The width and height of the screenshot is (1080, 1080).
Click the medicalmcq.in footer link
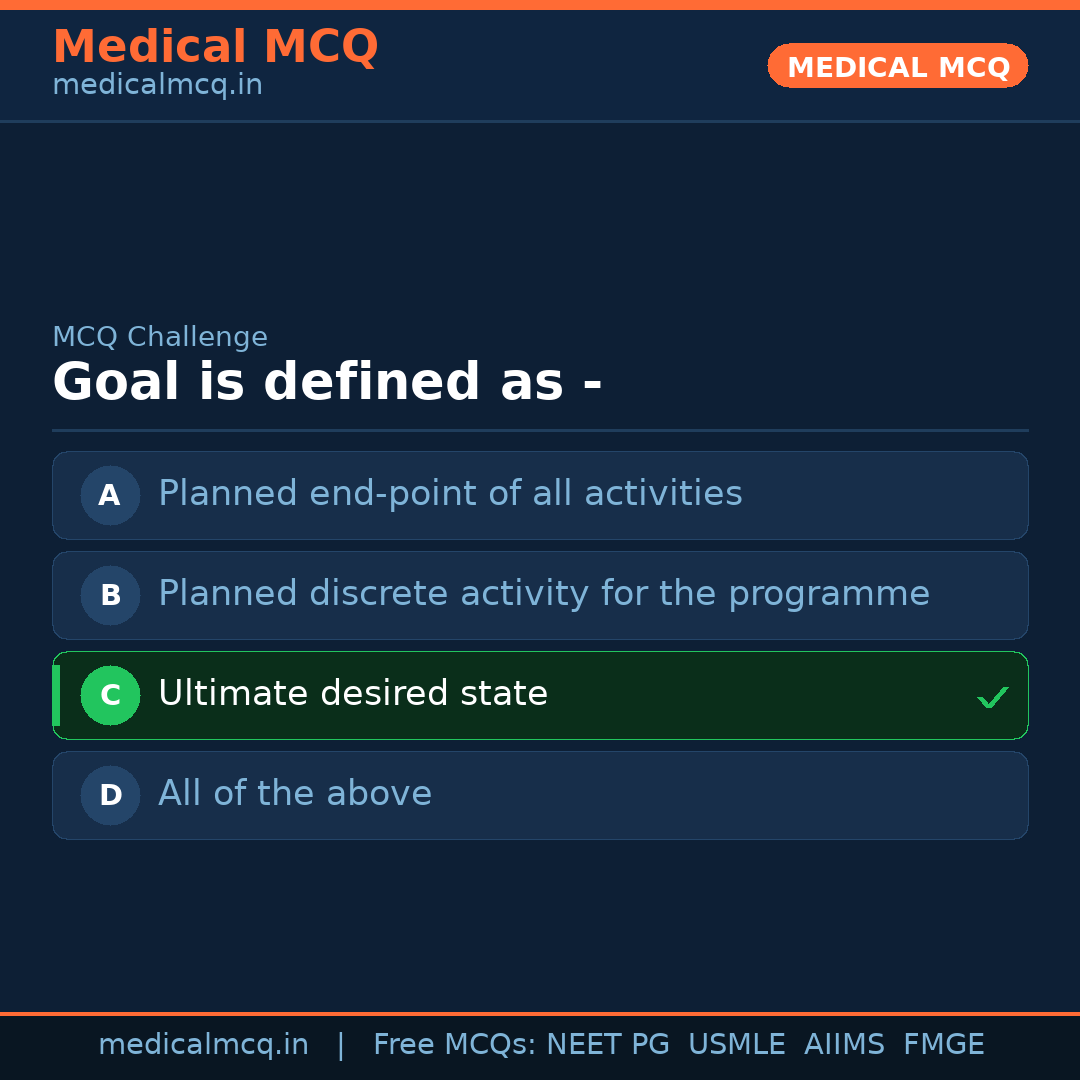pyautogui.click(x=204, y=1044)
